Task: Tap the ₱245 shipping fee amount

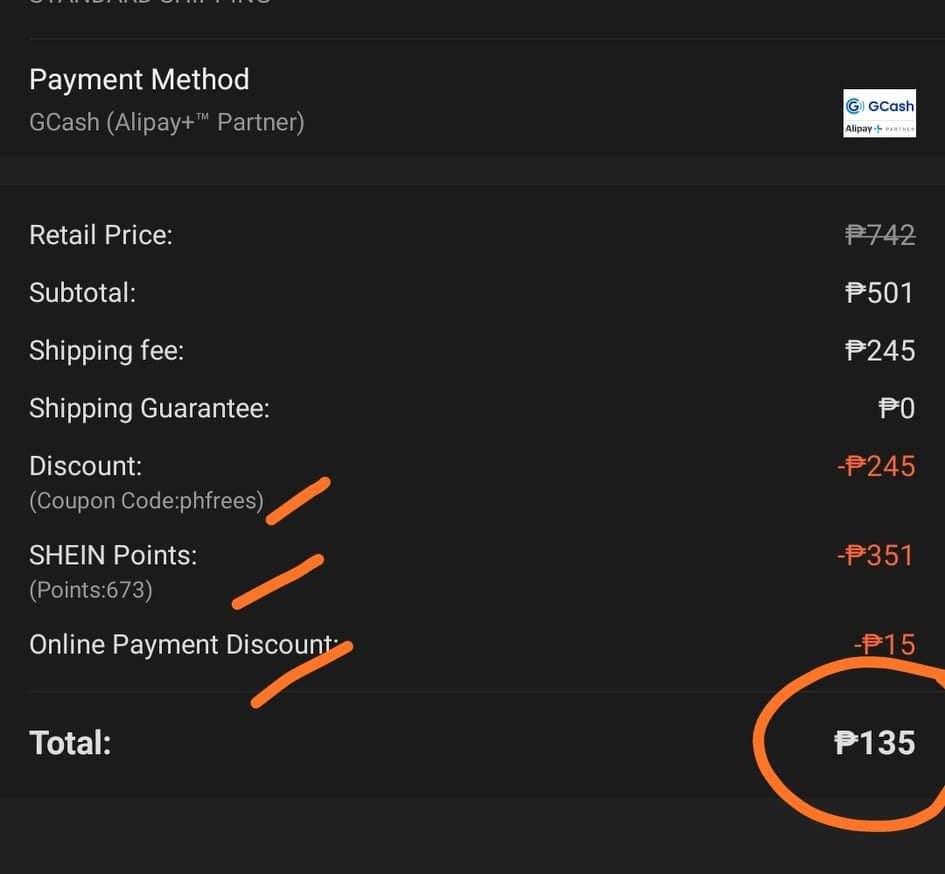Action: point(881,351)
